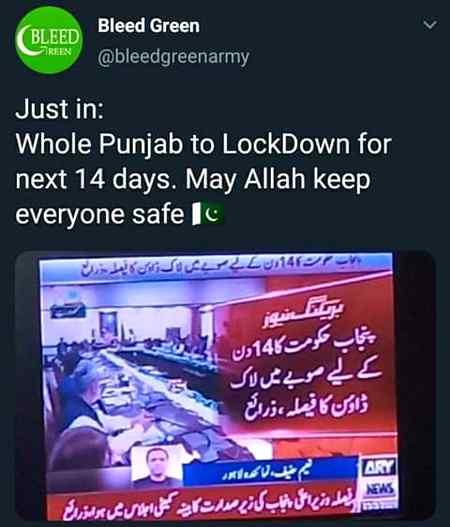Visit the @bleedgreenarmy handle
This screenshot has height=527, width=450.
pyautogui.click(x=173, y=56)
